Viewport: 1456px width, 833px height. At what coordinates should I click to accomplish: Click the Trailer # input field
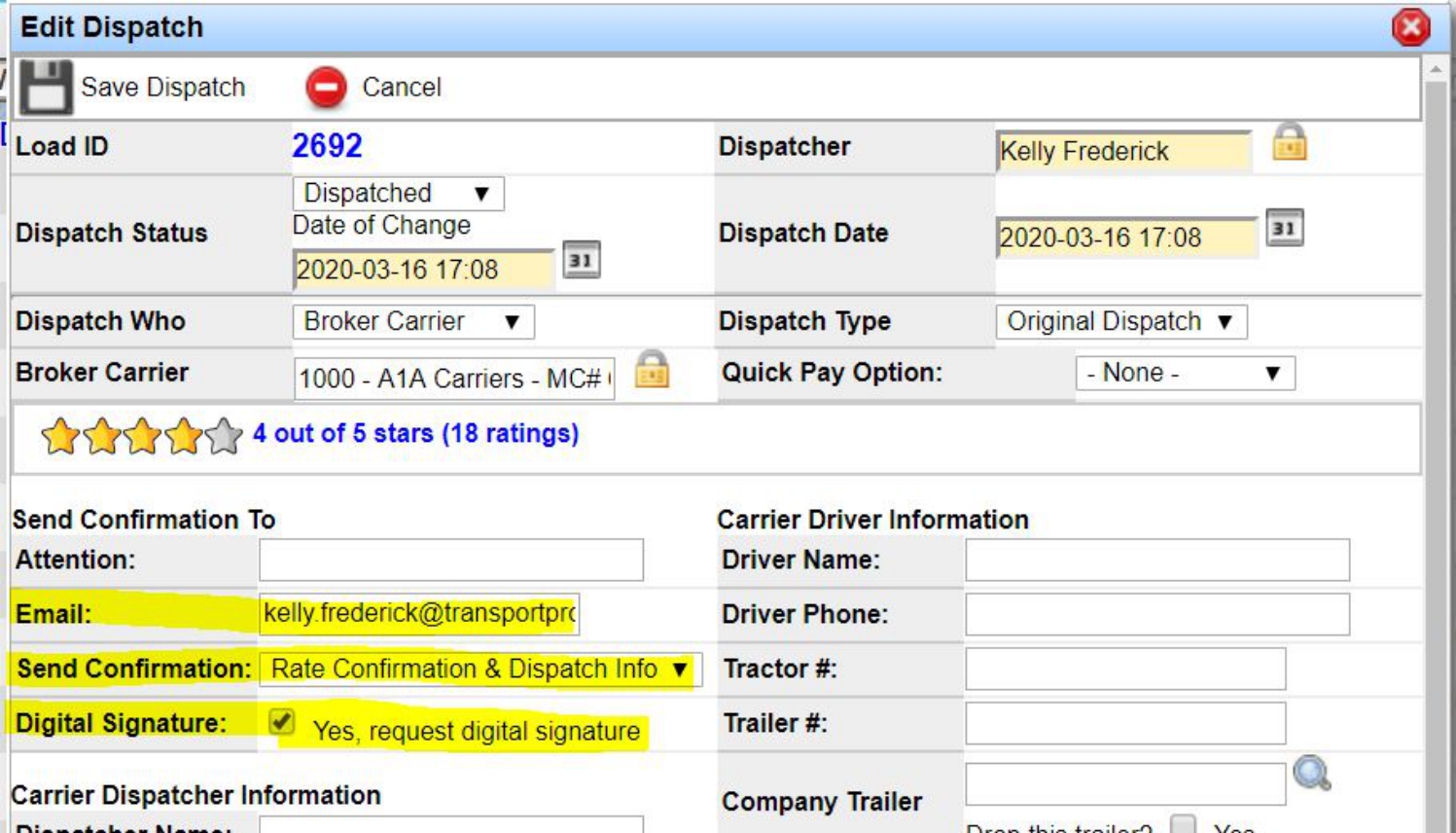[1125, 723]
